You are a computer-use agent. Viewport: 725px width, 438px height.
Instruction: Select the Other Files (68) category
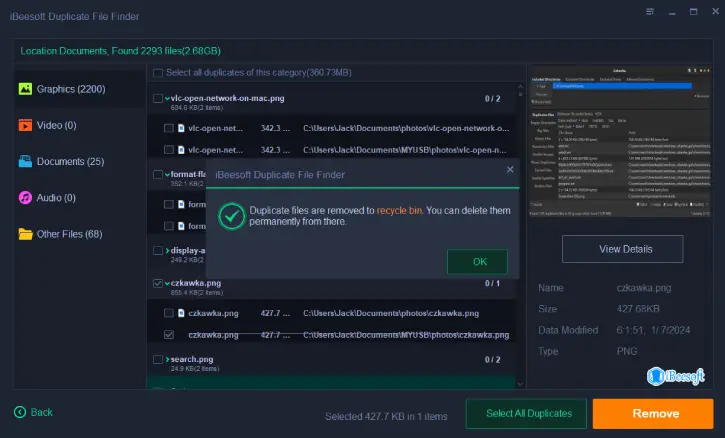pyautogui.click(x=80, y=234)
